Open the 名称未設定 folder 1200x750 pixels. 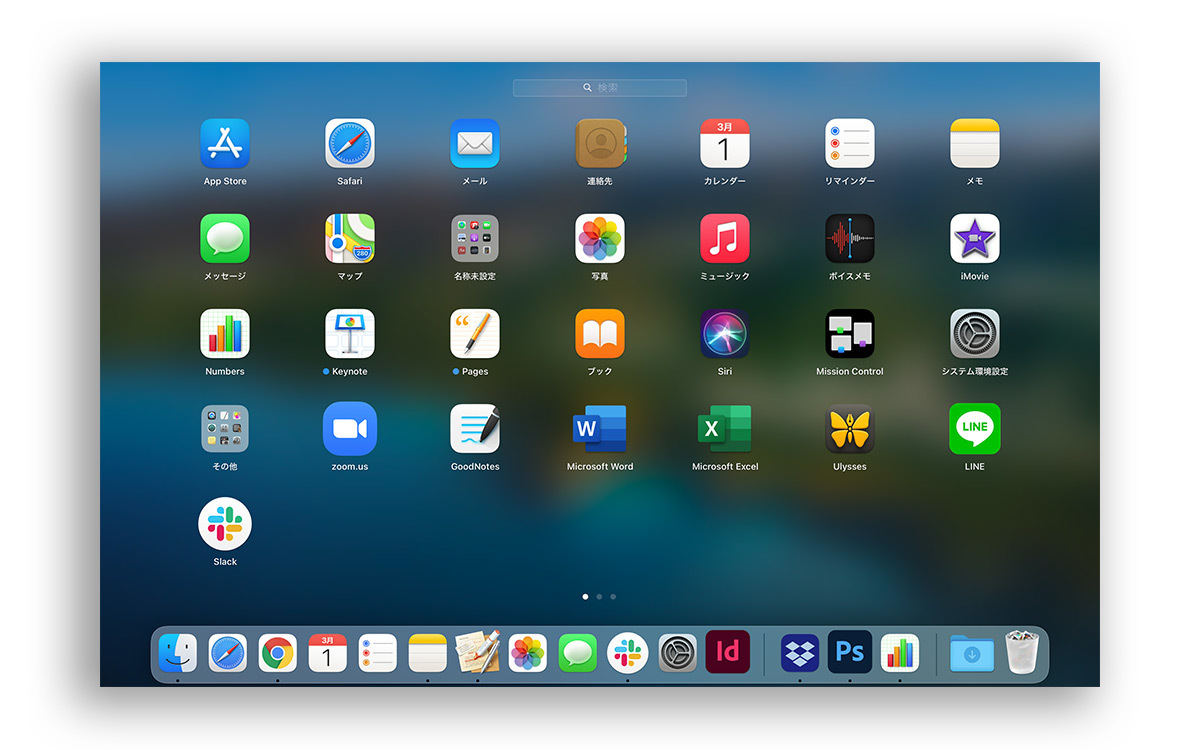coord(475,239)
